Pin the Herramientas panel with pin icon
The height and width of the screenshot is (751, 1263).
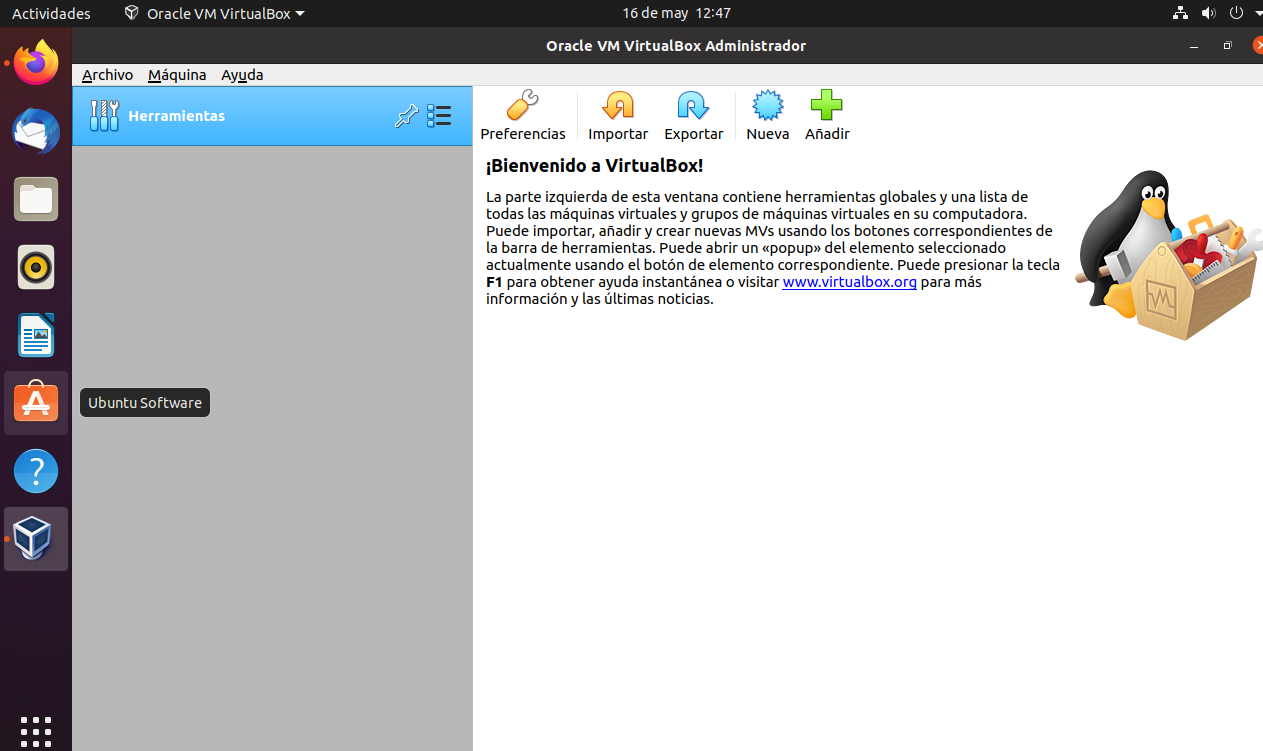click(406, 116)
